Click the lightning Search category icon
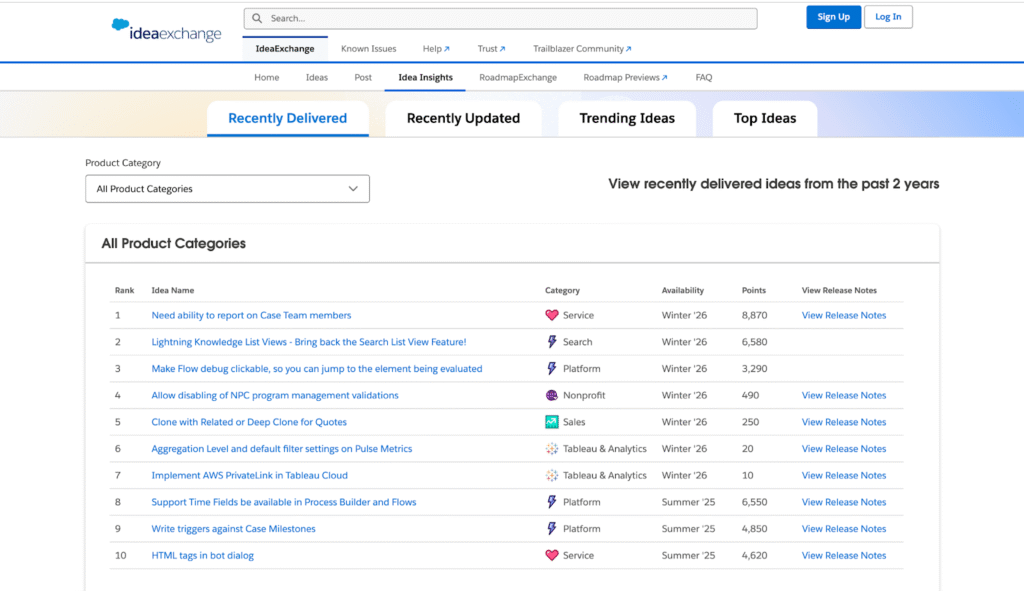Image resolution: width=1024 pixels, height=591 pixels. (552, 342)
